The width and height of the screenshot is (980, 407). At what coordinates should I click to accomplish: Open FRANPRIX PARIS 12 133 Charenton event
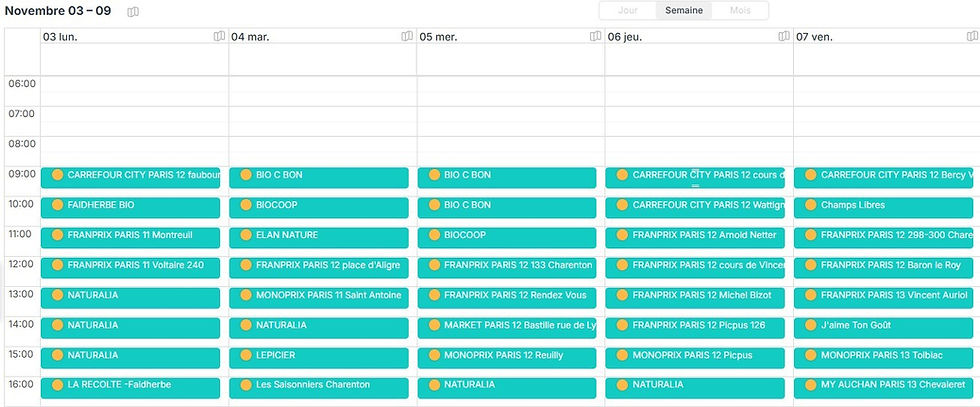tap(507, 268)
